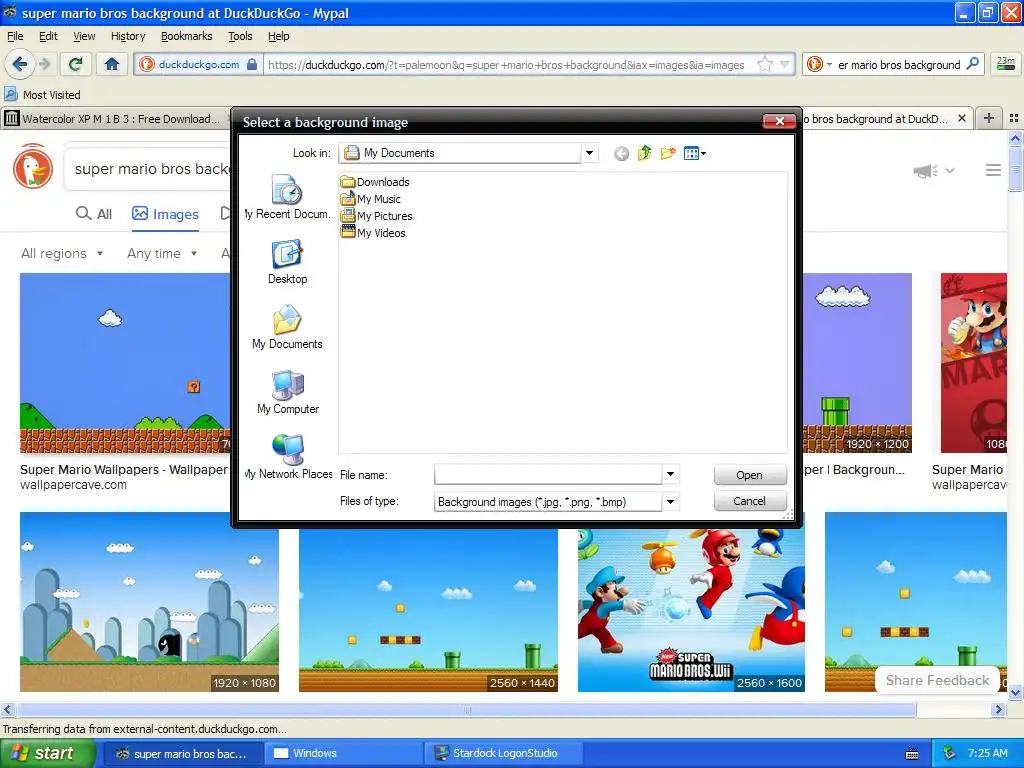Screen dimensions: 1024x768
Task: Open the Most Visited bookmarks folder
Action: pyautogui.click(x=42, y=95)
